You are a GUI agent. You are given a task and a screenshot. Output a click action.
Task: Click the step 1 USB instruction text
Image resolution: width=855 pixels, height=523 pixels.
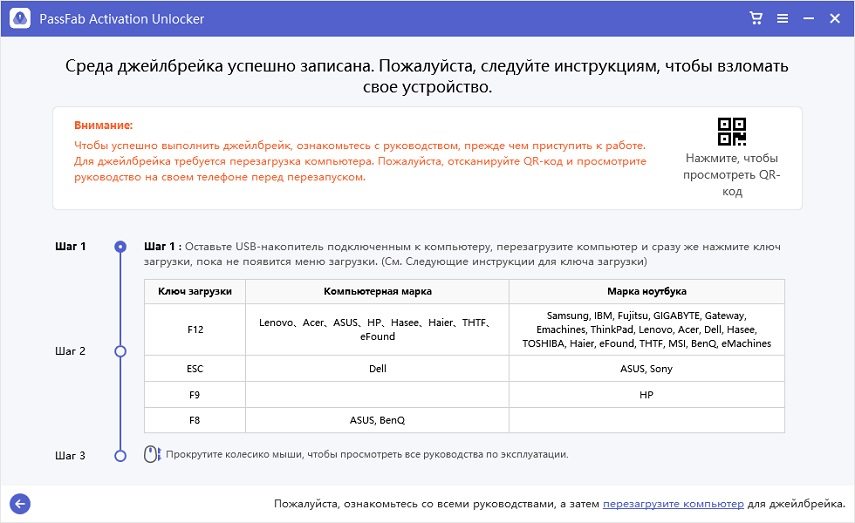point(462,254)
